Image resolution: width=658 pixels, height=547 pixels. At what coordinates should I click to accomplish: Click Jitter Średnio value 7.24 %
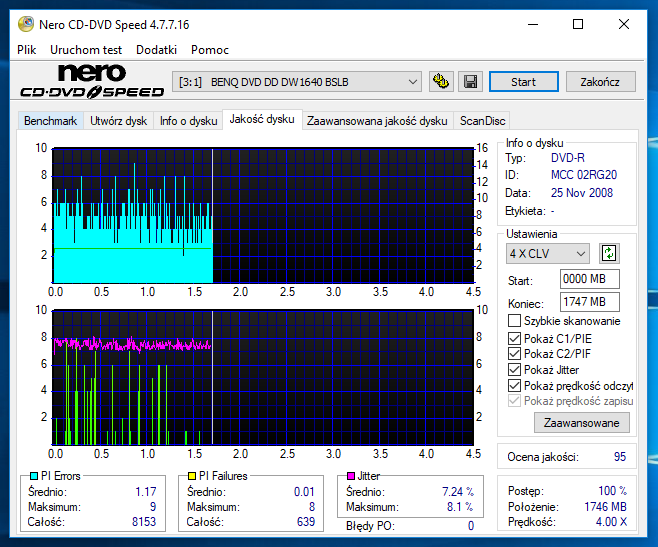pos(458,491)
